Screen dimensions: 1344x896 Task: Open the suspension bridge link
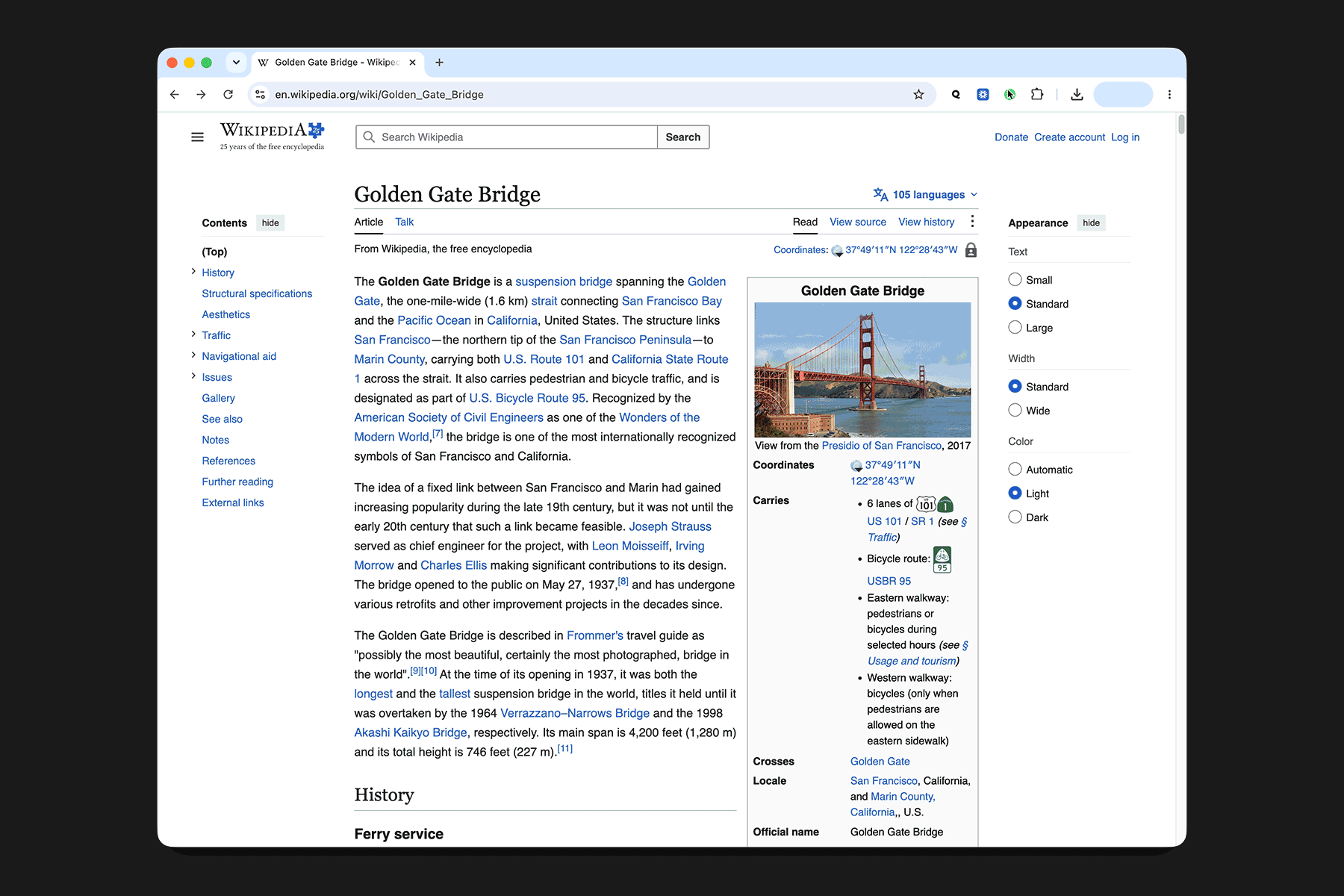(564, 281)
